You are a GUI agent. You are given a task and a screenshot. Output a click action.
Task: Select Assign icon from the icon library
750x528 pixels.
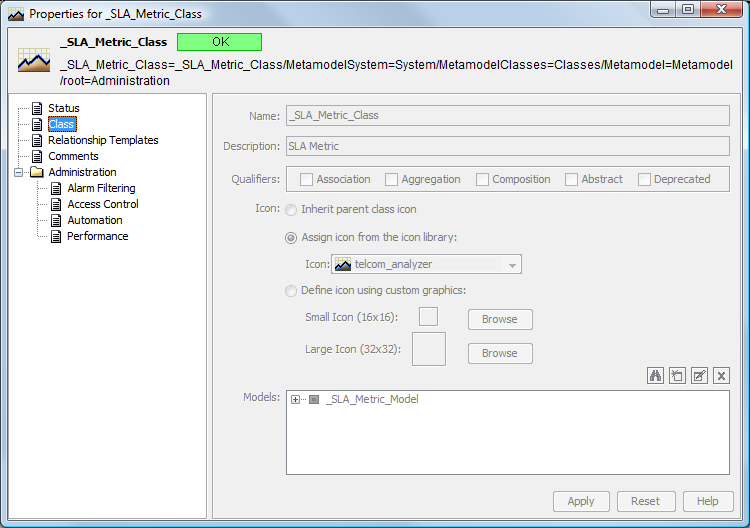click(291, 238)
